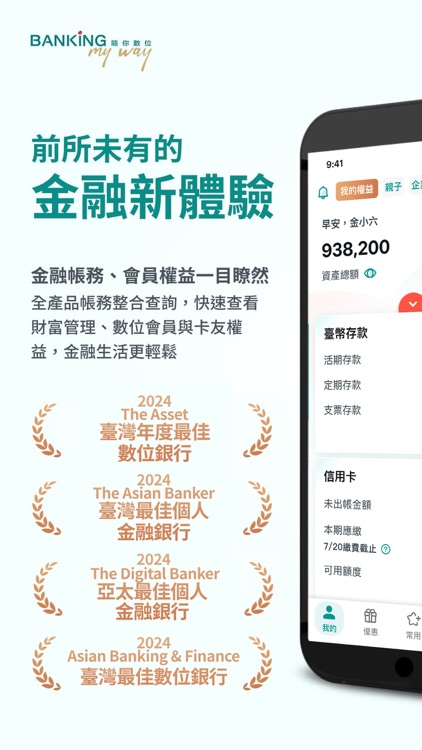Expand the red chevron down button
The width and height of the screenshot is (422, 750).
coord(411,303)
